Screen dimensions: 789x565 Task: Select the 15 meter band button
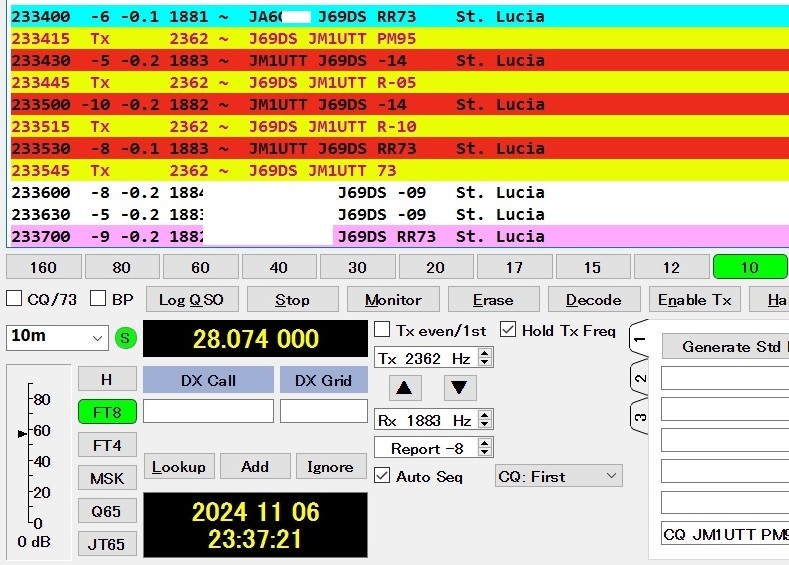pyautogui.click(x=593, y=267)
